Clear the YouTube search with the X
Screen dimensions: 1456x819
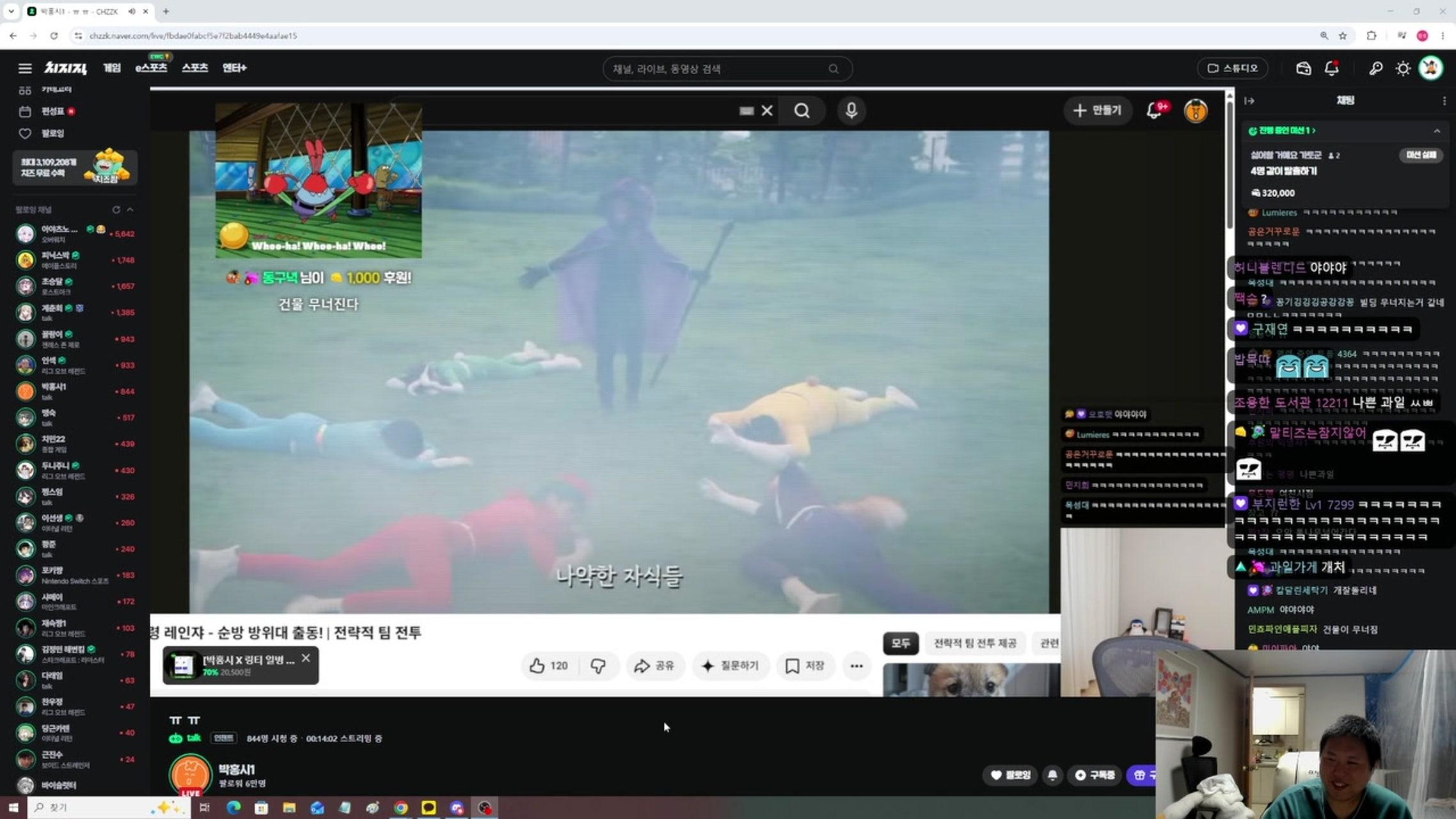click(x=767, y=111)
